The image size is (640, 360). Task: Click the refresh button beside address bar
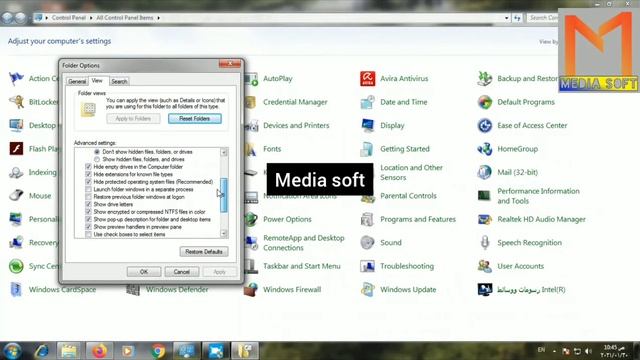pyautogui.click(x=517, y=18)
